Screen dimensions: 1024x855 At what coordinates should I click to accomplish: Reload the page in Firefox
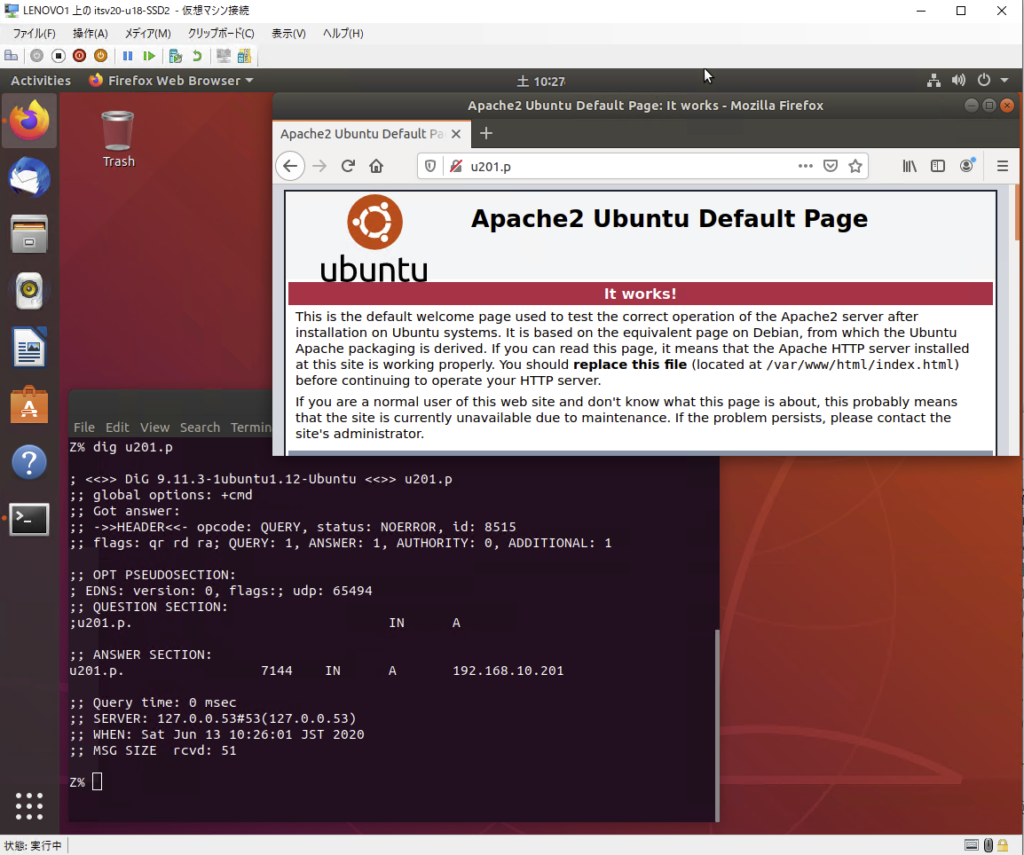coord(348,166)
